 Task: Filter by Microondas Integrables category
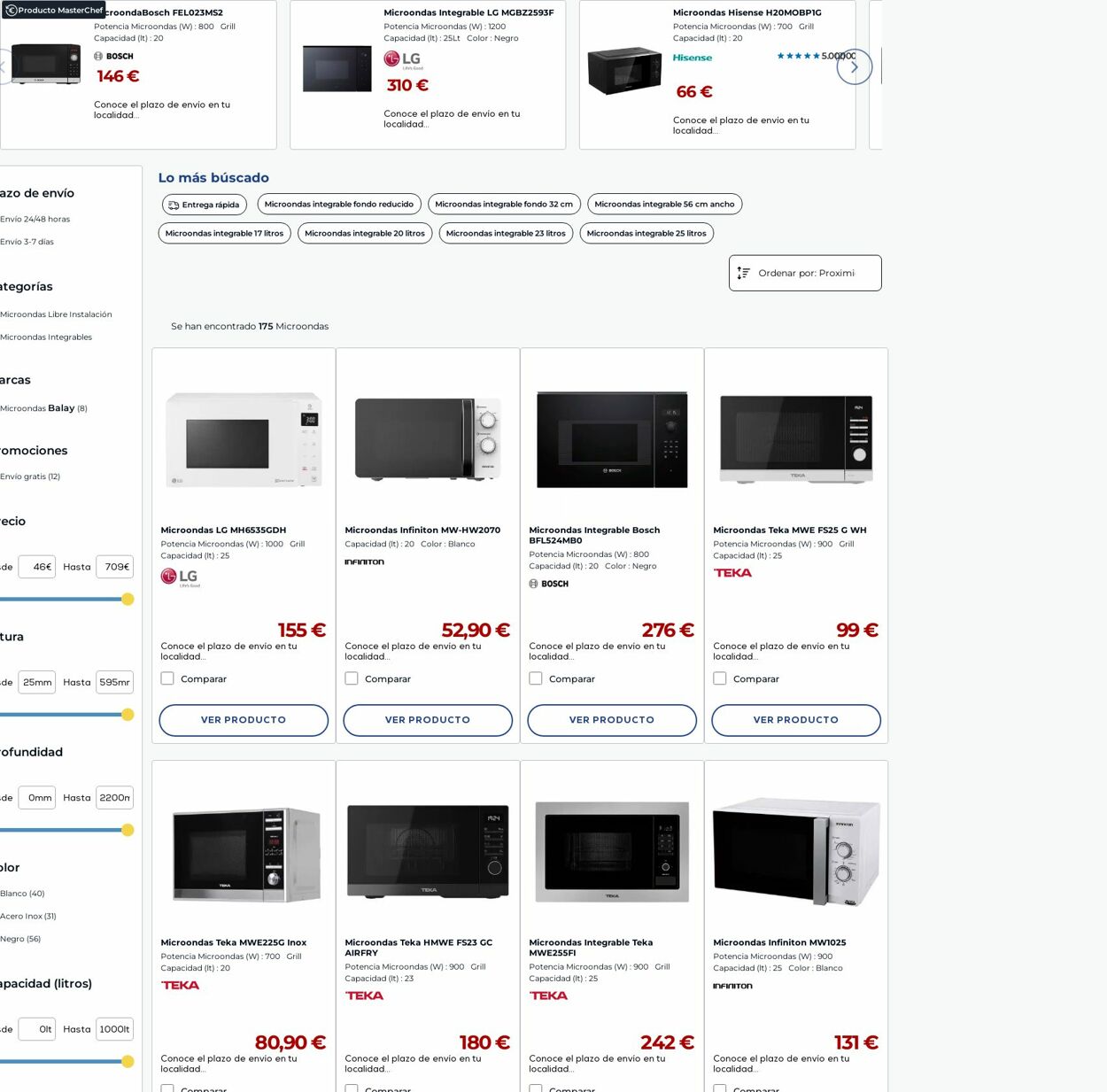click(46, 337)
